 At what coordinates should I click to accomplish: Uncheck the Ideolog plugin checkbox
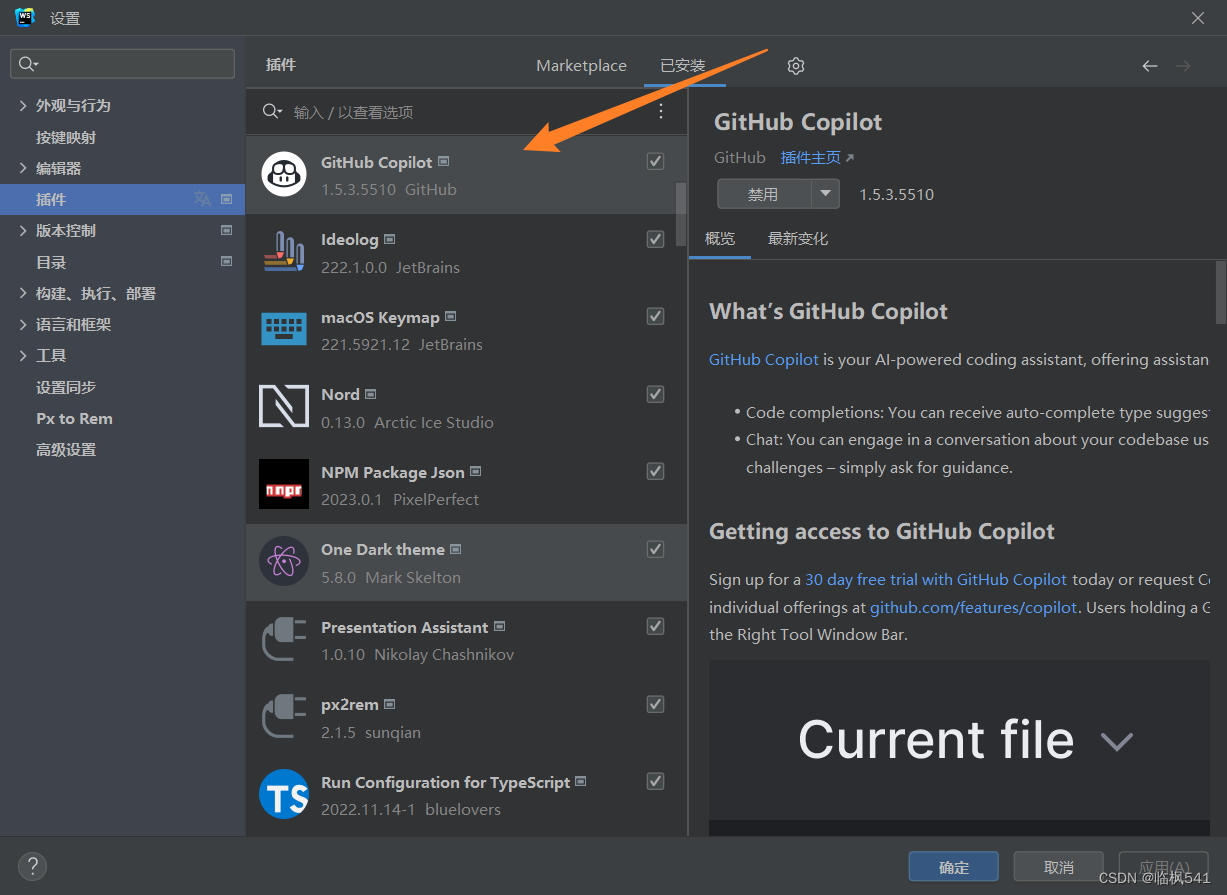pyautogui.click(x=655, y=239)
